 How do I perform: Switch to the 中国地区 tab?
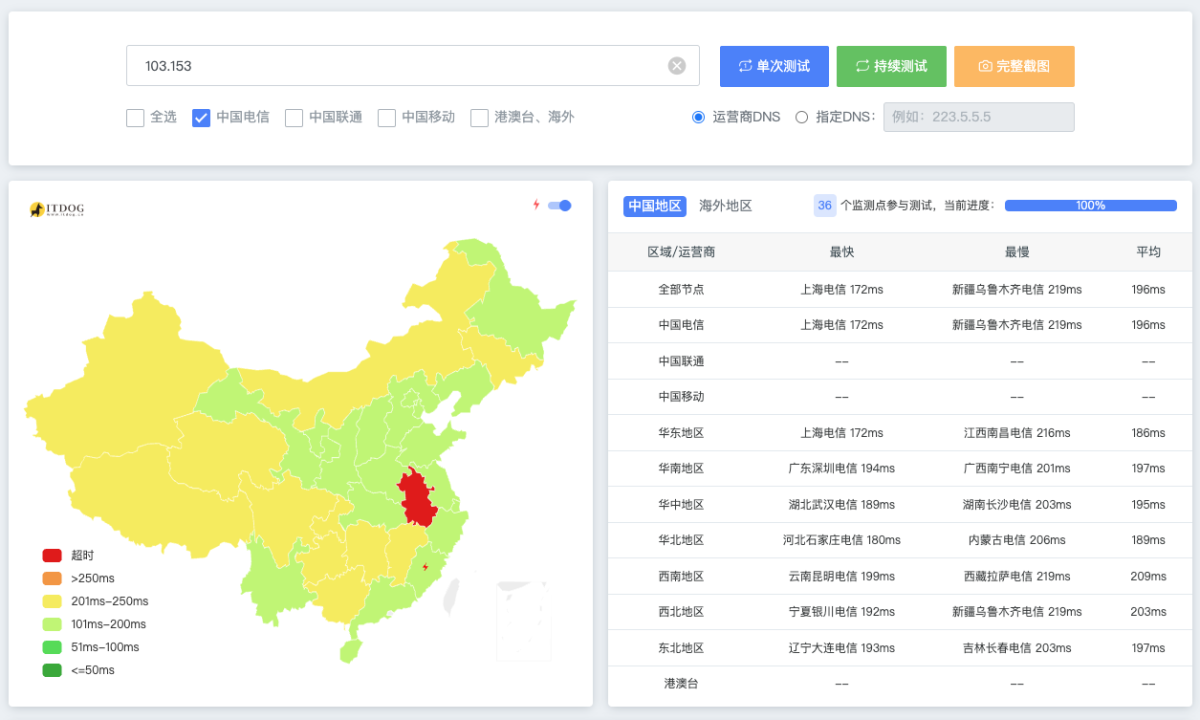tap(655, 206)
